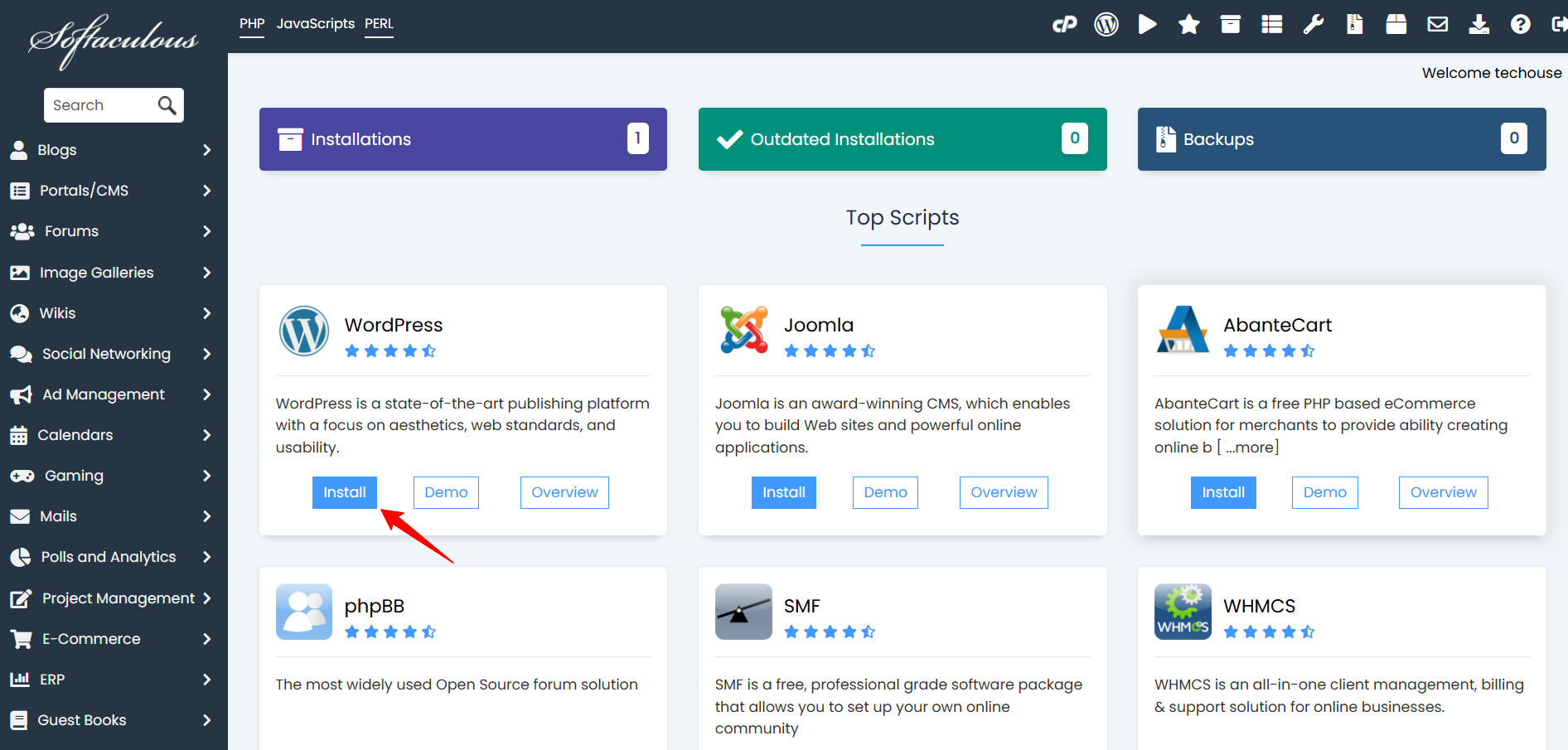
Task: Install Joomla
Action: coord(784,492)
